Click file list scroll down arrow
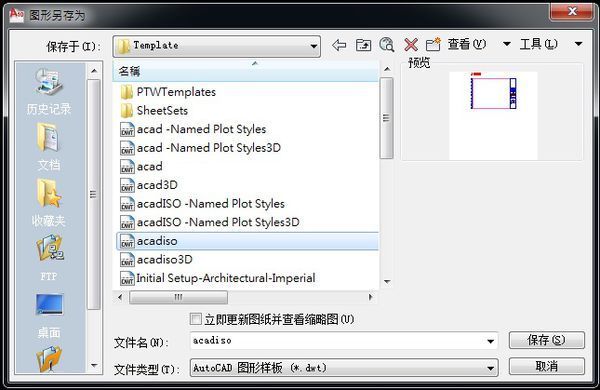Viewport: 600px width, 390px height. coord(387,282)
